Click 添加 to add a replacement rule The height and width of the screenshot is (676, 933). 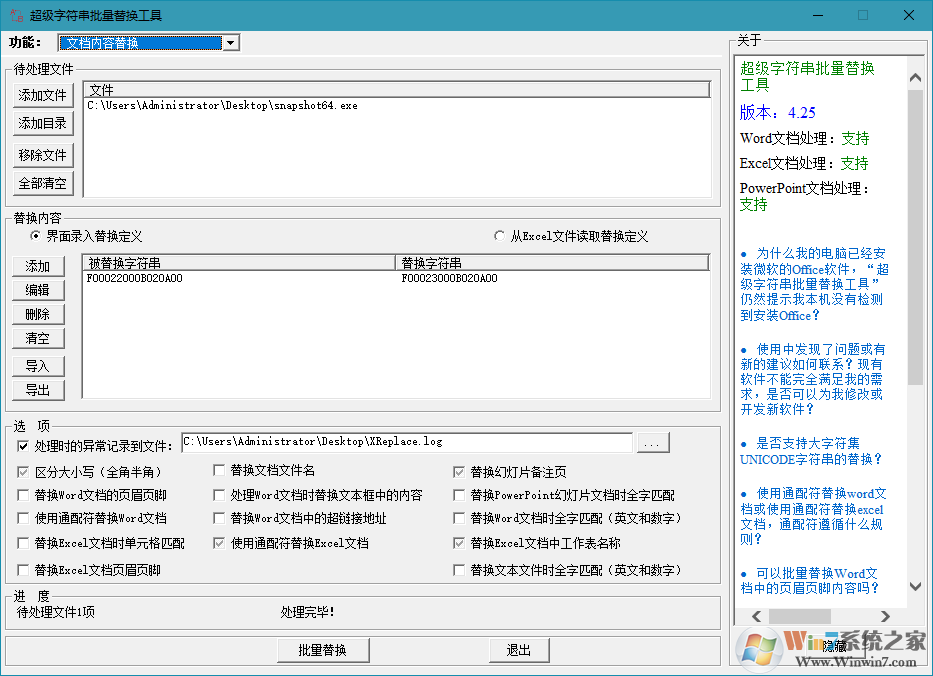pyautogui.click(x=38, y=266)
